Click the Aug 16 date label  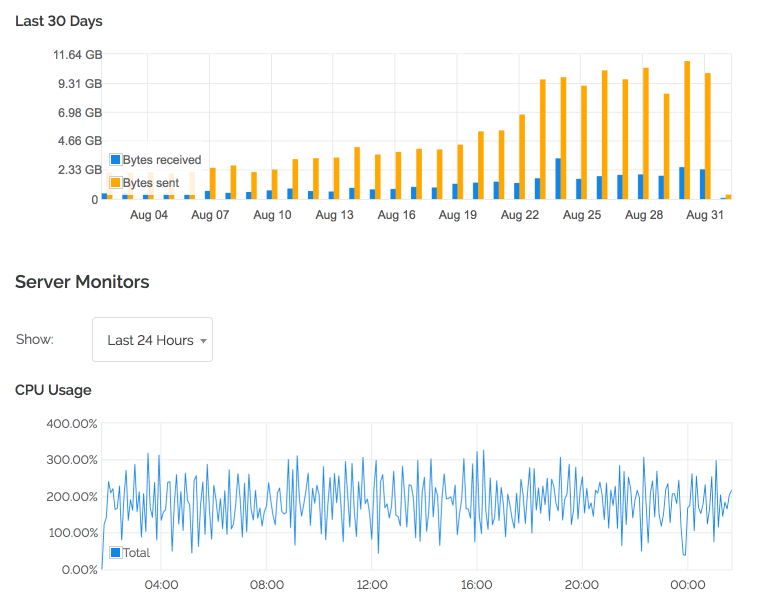click(397, 215)
